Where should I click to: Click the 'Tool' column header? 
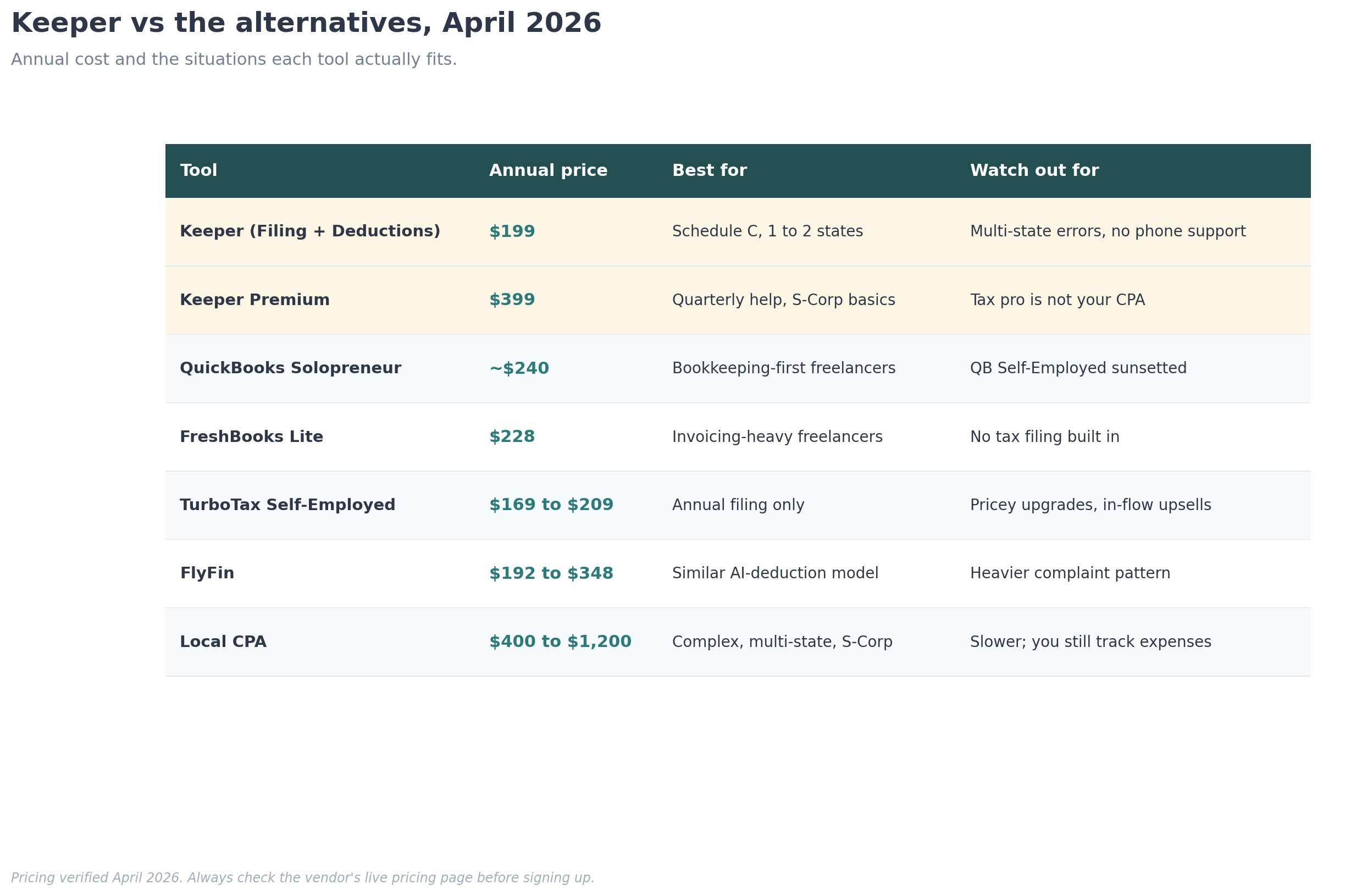coord(199,171)
